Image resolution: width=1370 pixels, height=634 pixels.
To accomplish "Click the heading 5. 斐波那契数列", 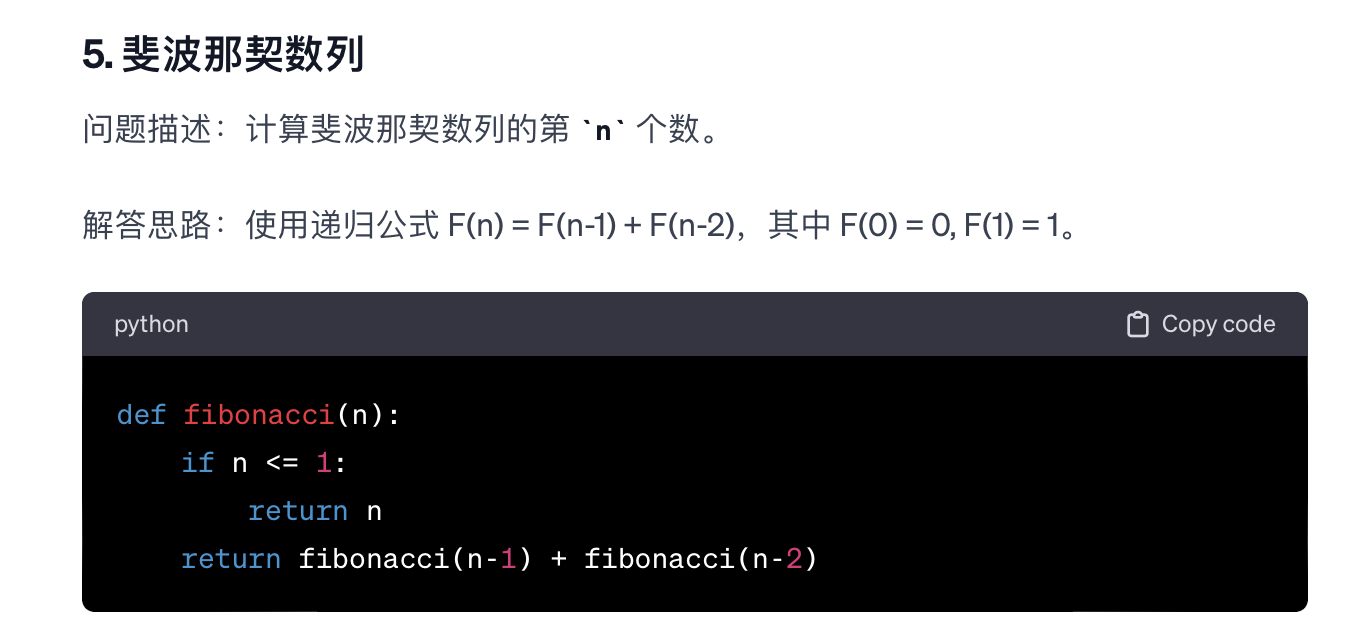I will pos(223,56).
